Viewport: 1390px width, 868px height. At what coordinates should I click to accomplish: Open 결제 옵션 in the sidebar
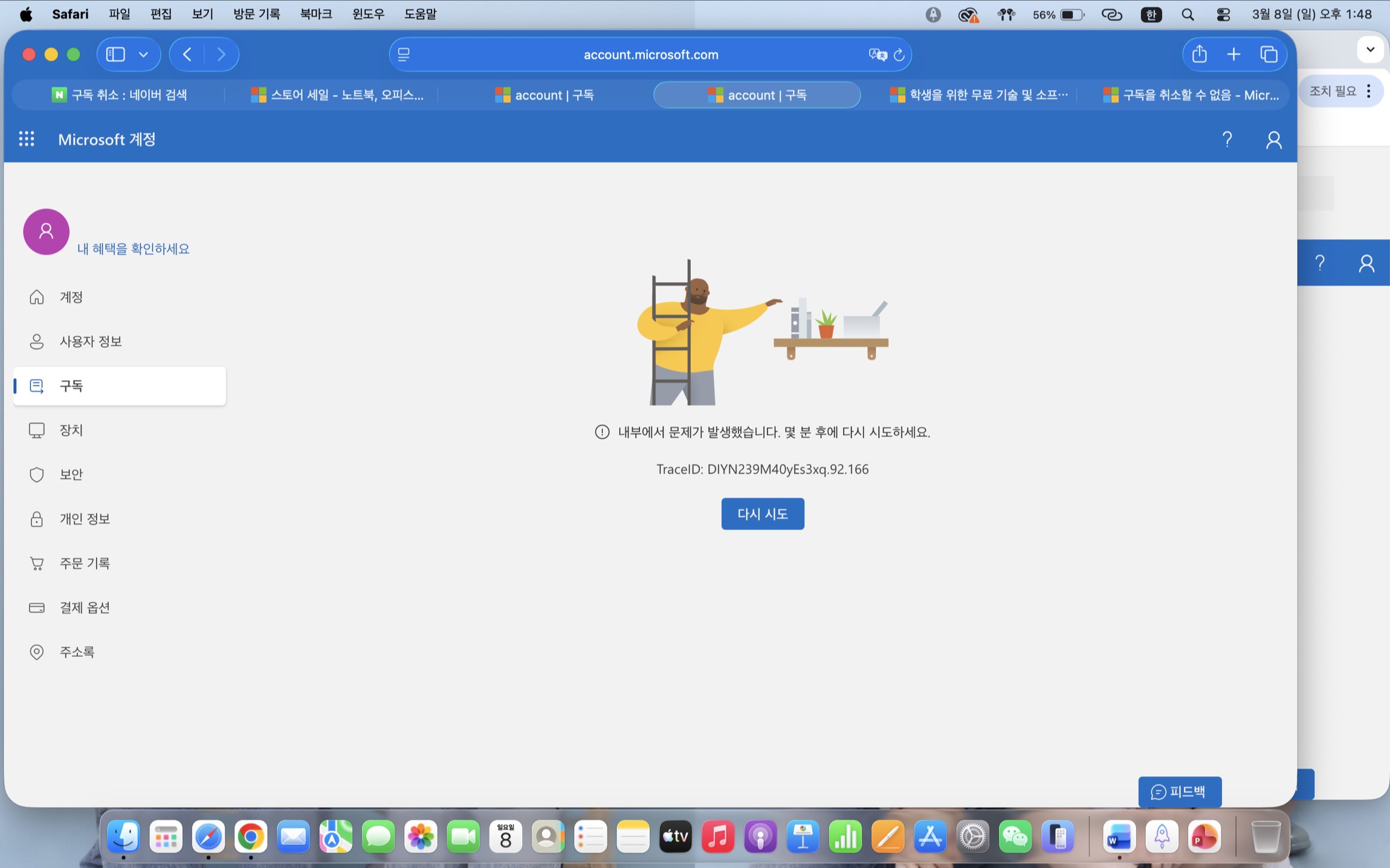click(x=120, y=608)
